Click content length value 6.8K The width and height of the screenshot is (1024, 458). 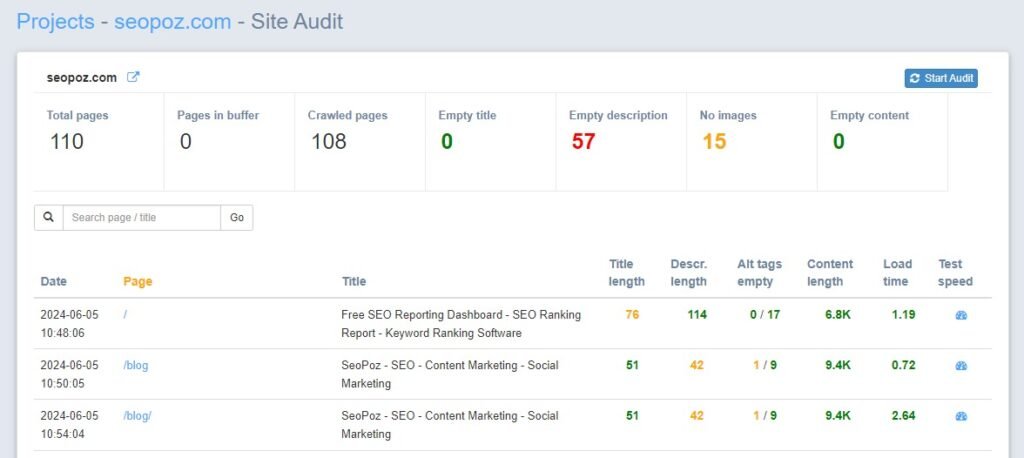[x=837, y=314]
